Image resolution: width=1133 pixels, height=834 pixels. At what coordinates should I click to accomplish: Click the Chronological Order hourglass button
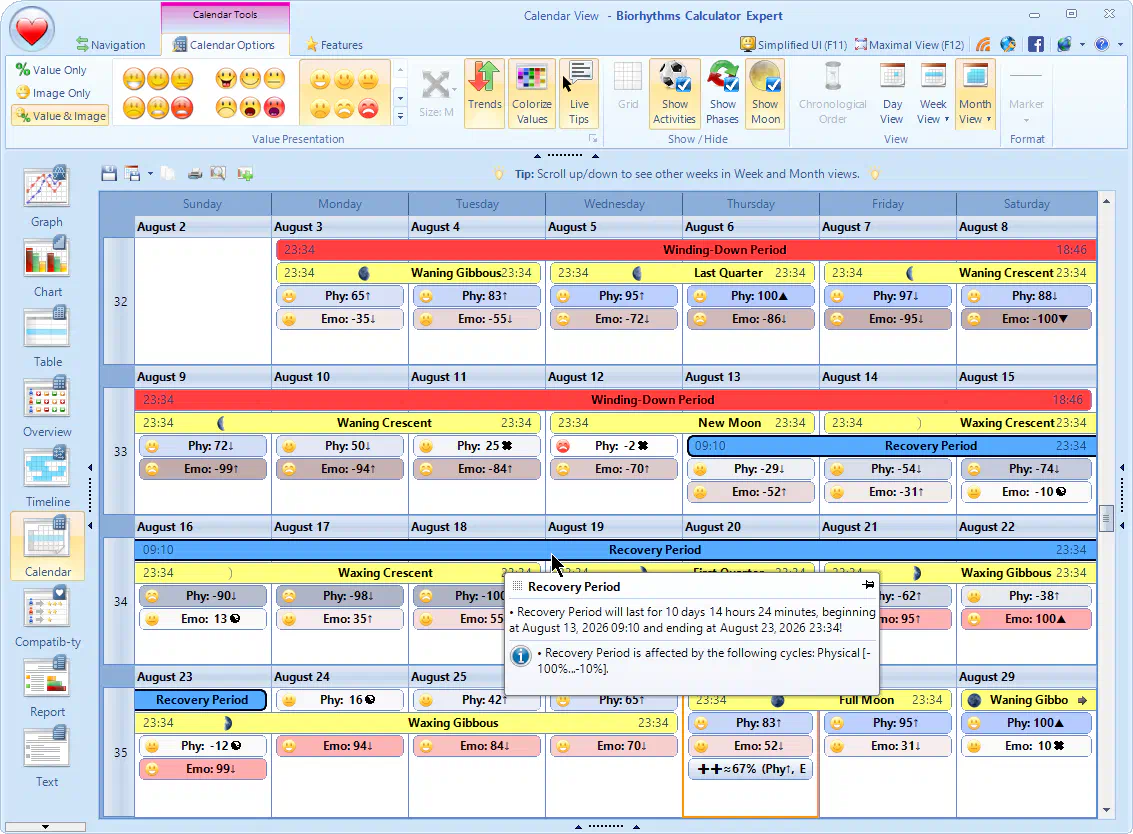pos(832,93)
